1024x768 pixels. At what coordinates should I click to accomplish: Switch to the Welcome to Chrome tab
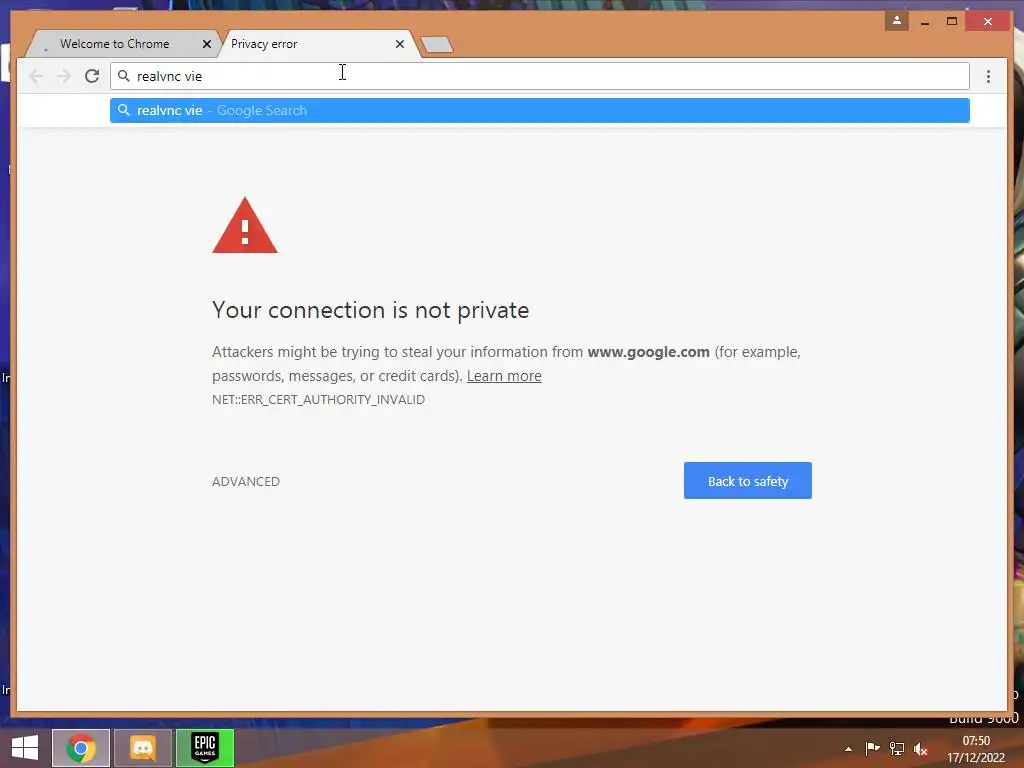click(x=114, y=44)
